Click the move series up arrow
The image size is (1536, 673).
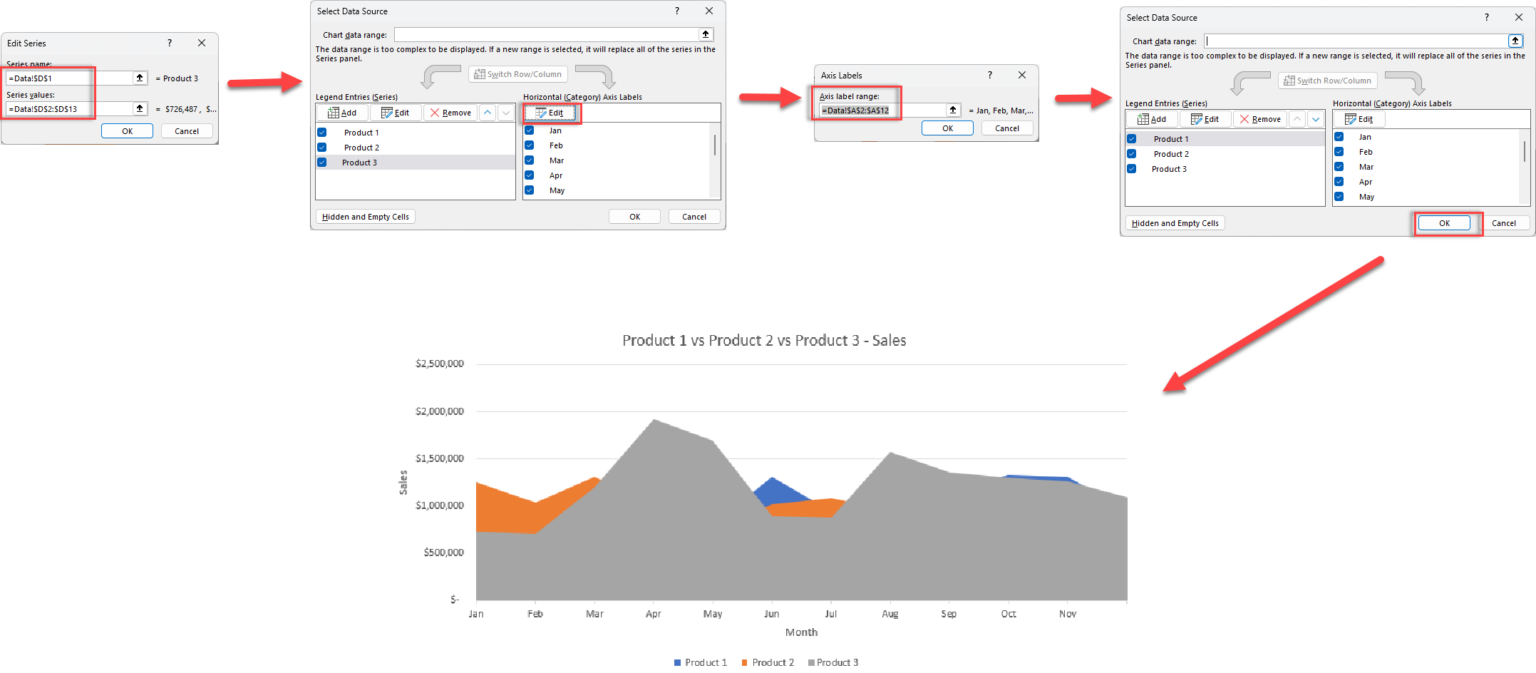(x=487, y=112)
